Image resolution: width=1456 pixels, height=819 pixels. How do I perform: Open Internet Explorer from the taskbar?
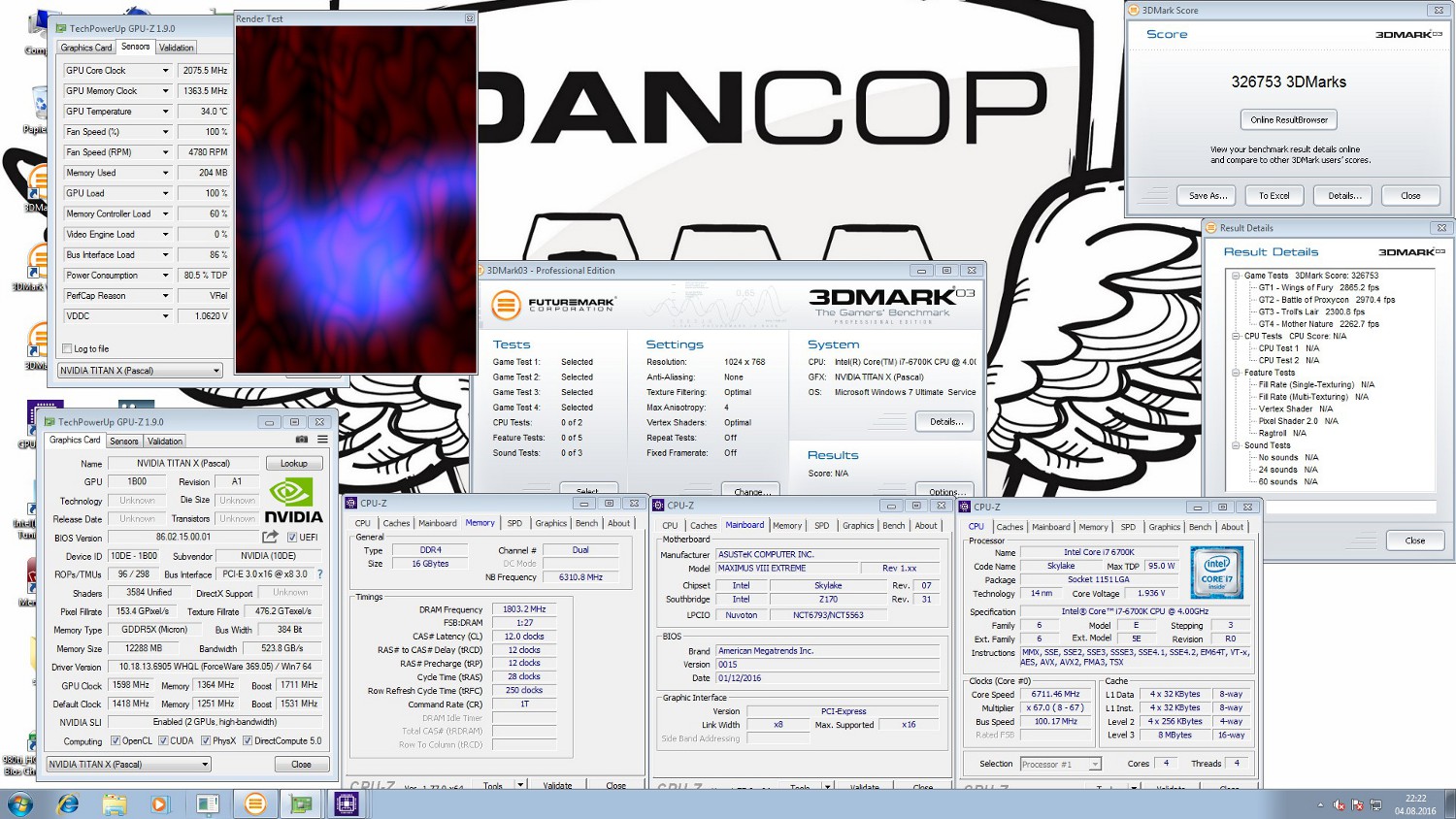[x=68, y=803]
